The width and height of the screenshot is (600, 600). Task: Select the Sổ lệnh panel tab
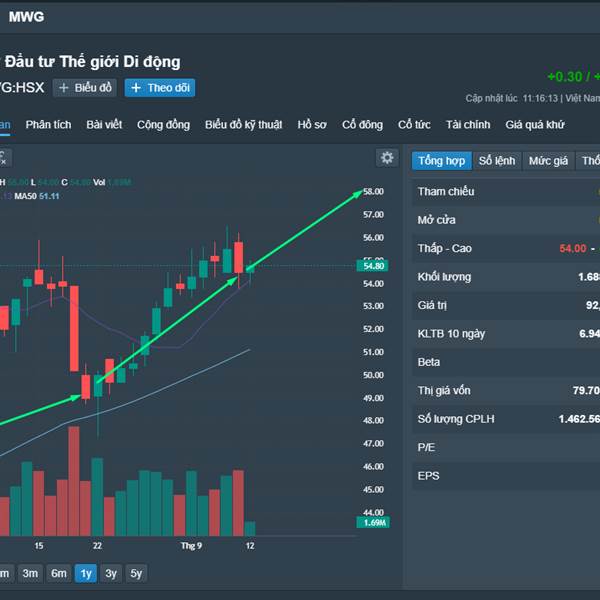(x=497, y=160)
